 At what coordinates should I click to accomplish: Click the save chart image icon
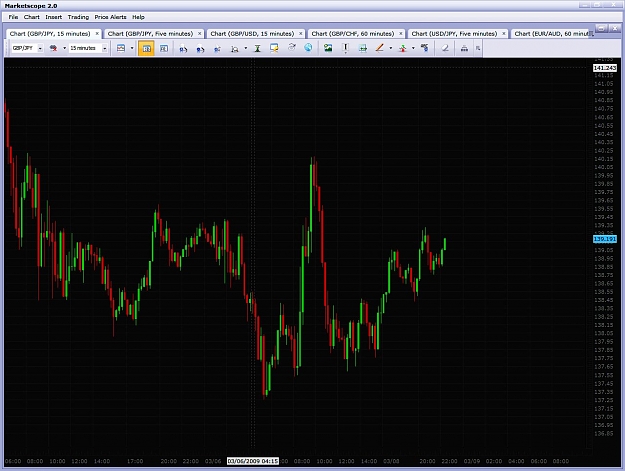328,48
